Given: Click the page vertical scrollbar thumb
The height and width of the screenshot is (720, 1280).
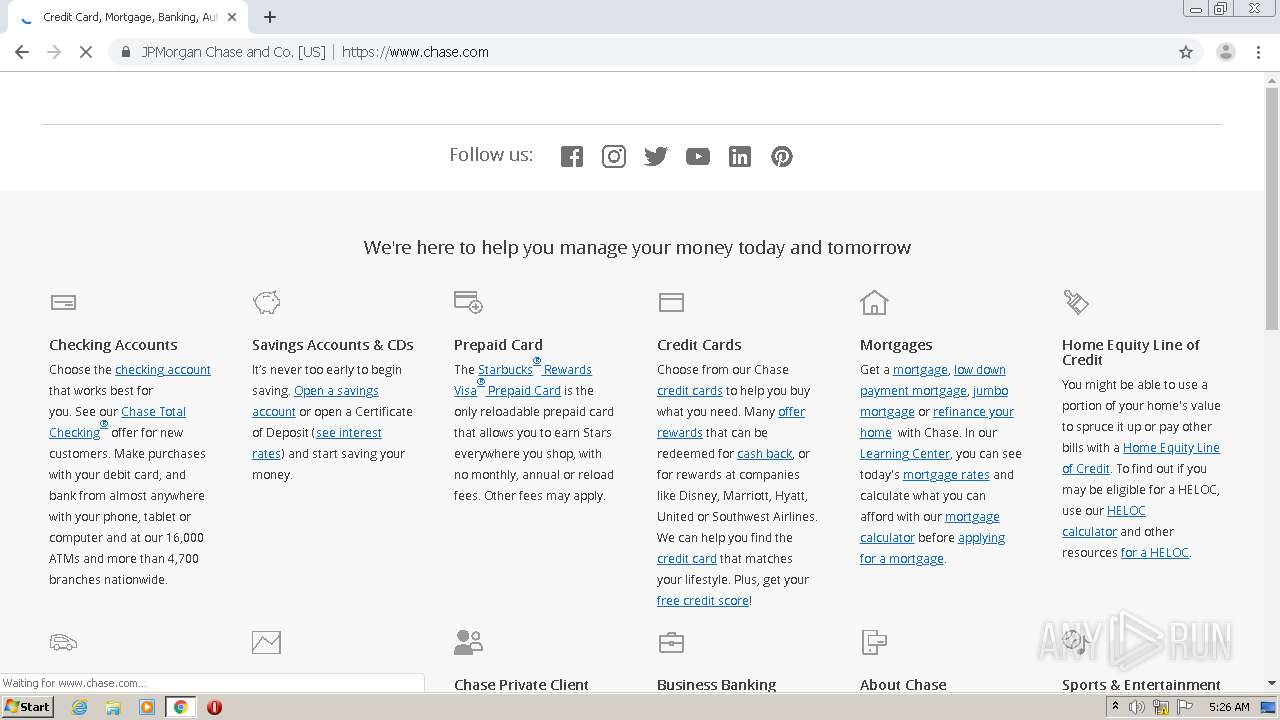Looking at the screenshot, I should [1272, 208].
